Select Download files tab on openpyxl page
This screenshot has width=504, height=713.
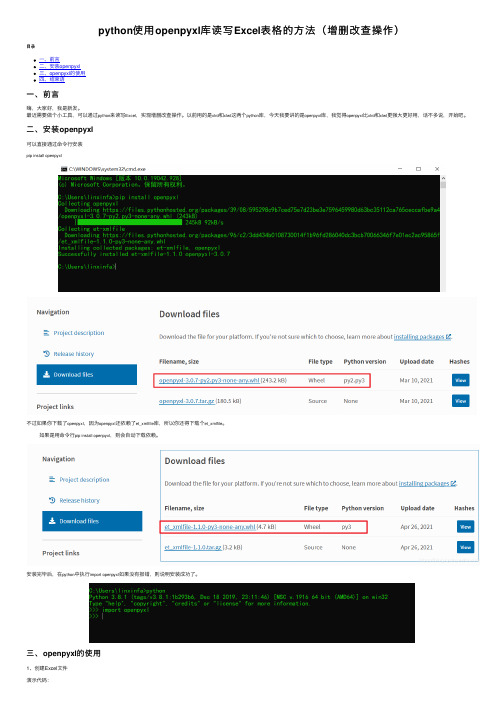tap(86, 375)
